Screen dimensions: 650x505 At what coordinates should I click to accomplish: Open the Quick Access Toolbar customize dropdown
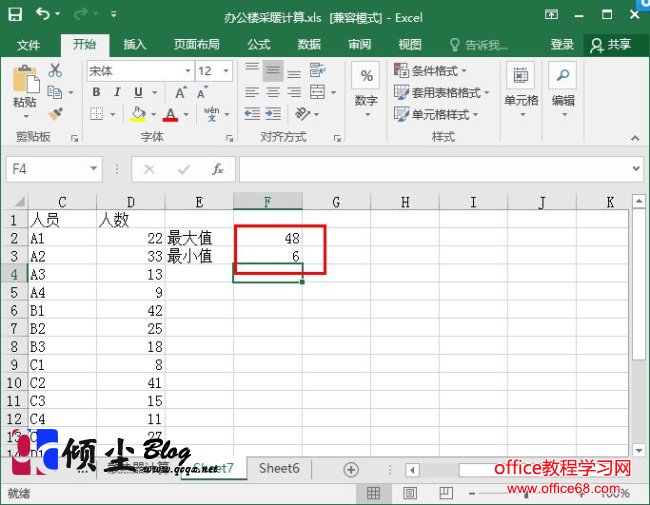pyautogui.click(x=113, y=15)
